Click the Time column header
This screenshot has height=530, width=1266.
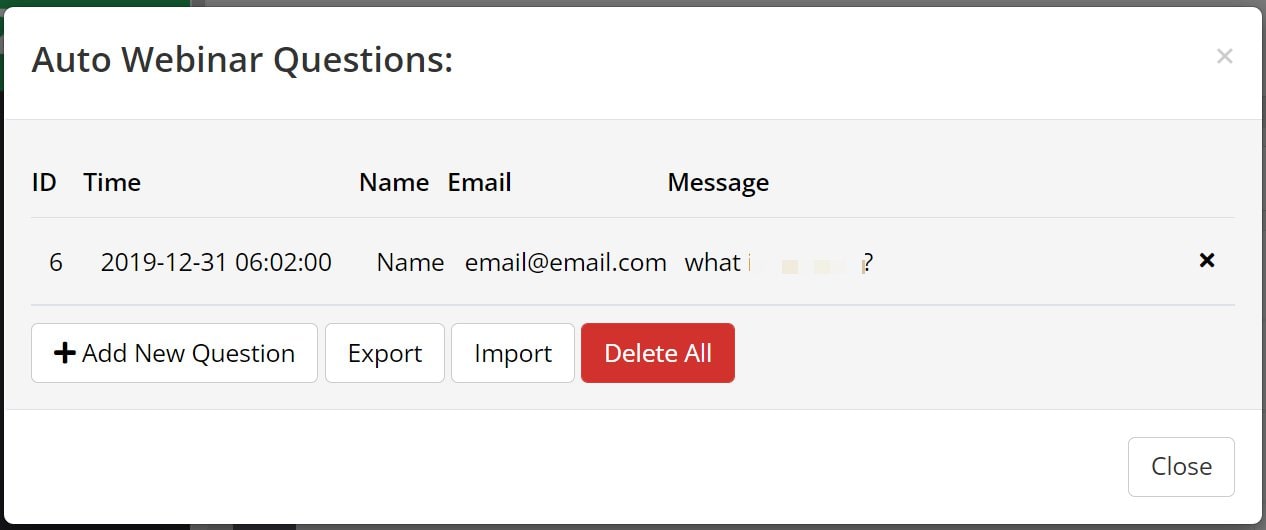coord(112,182)
